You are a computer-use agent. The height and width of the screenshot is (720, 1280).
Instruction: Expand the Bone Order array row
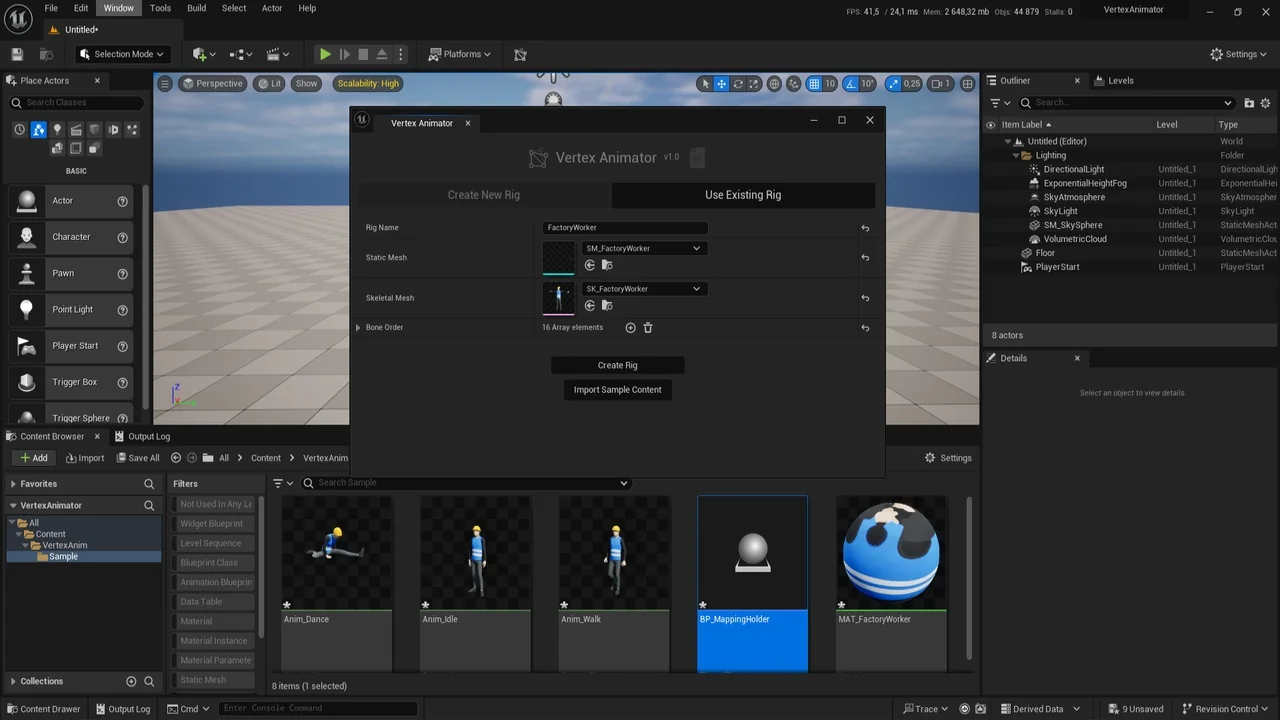point(358,327)
